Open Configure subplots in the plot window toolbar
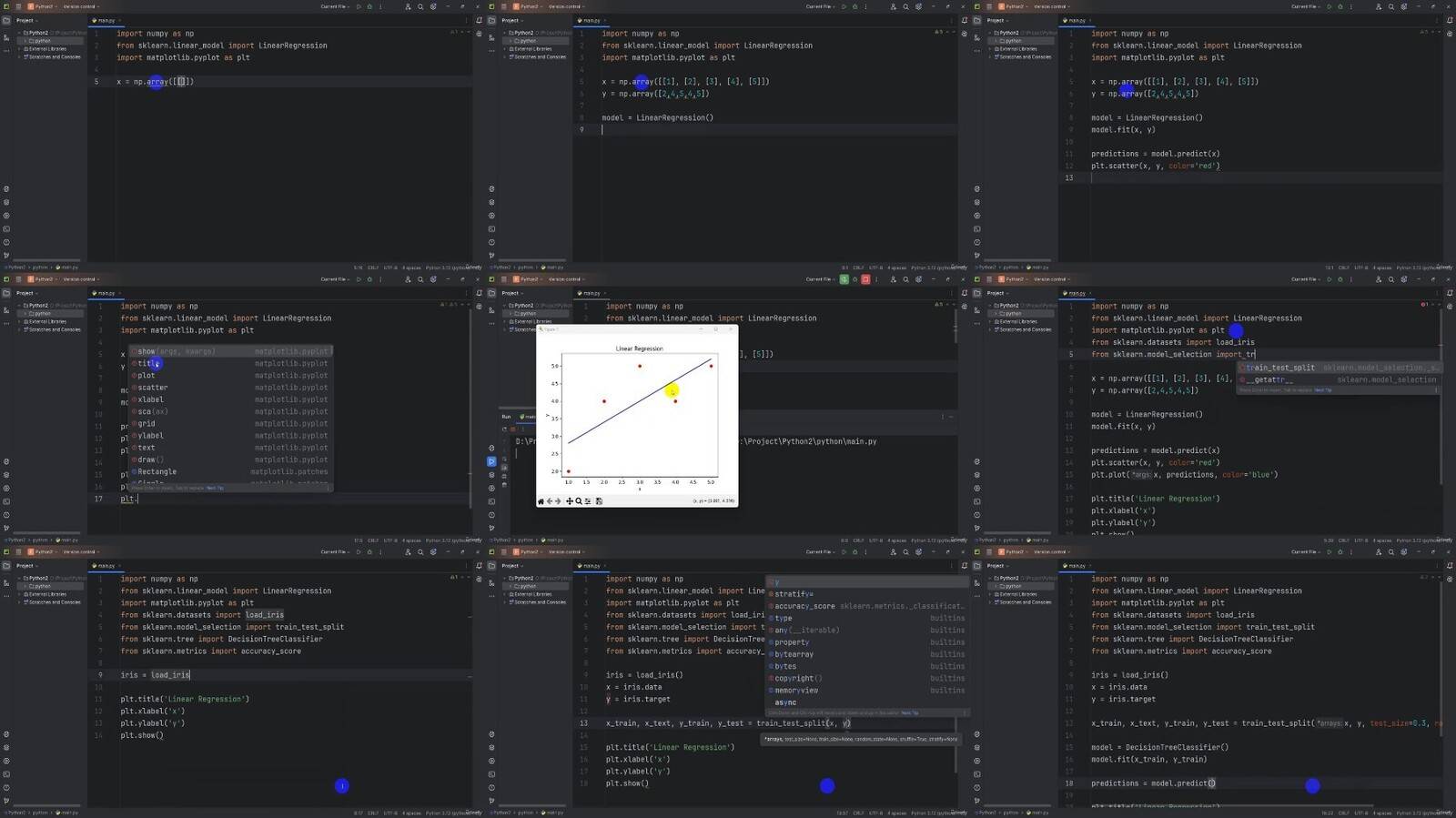The width and height of the screenshot is (1456, 818). click(588, 500)
